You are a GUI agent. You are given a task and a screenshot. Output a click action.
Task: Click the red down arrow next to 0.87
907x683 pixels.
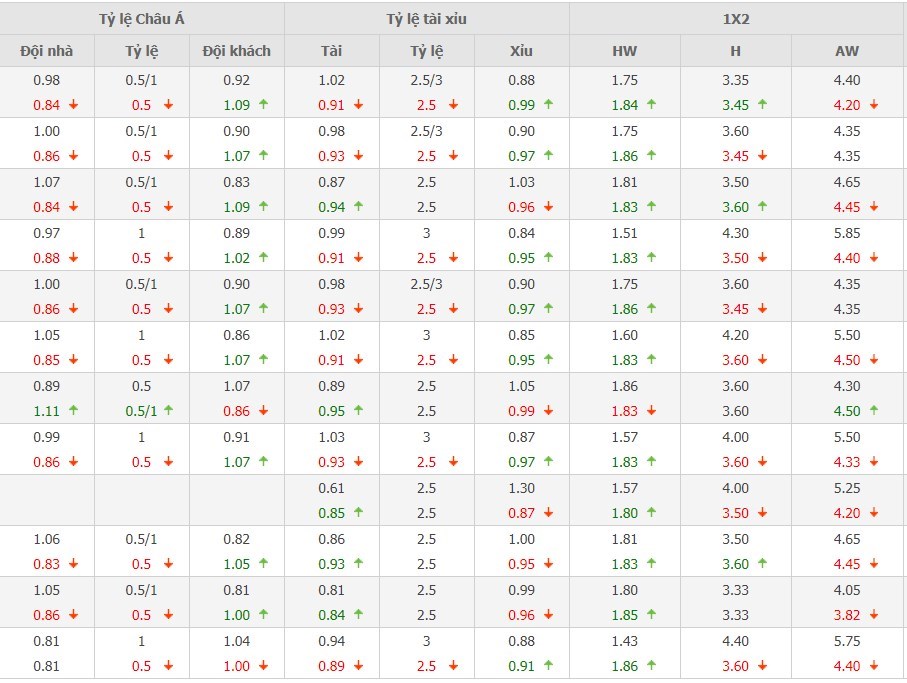coord(548,513)
